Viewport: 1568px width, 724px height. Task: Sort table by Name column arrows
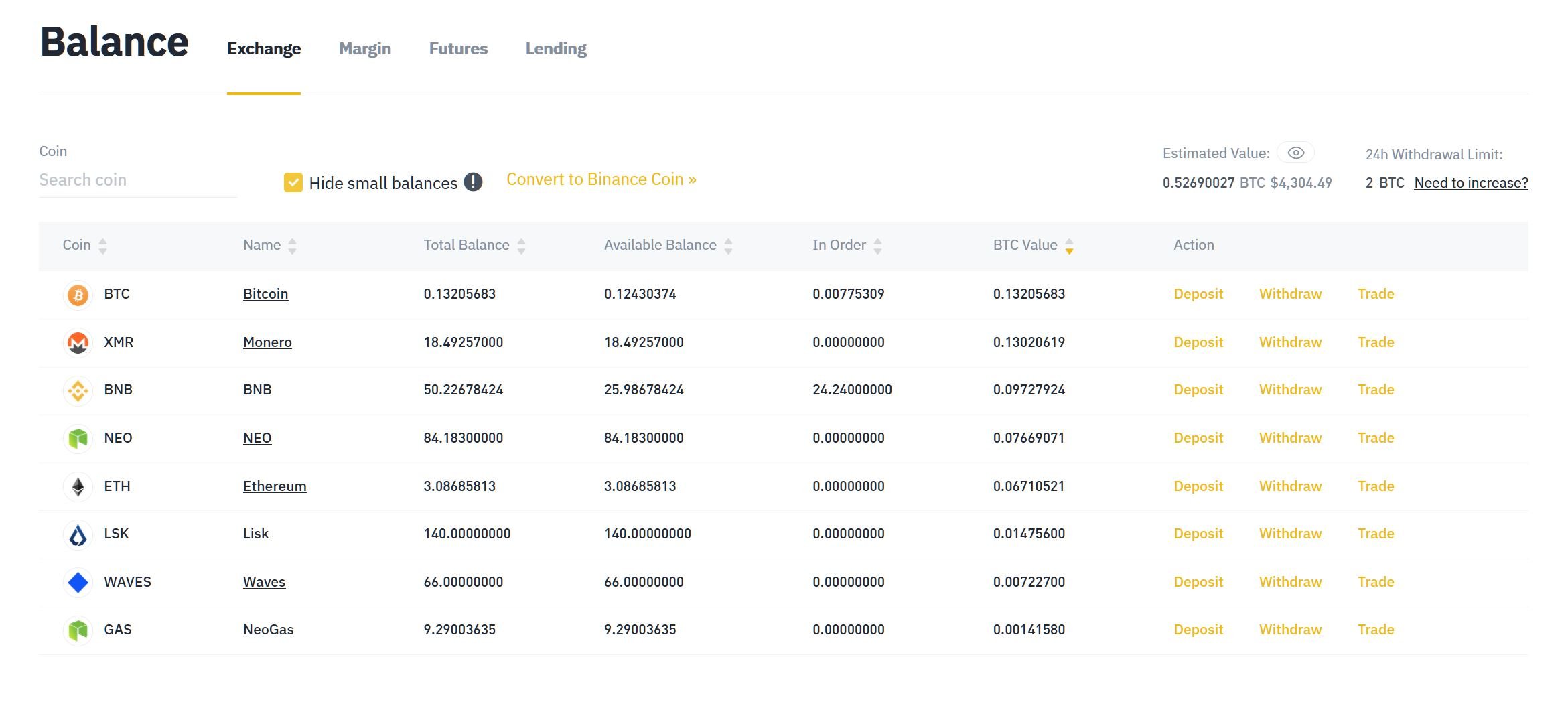(292, 246)
